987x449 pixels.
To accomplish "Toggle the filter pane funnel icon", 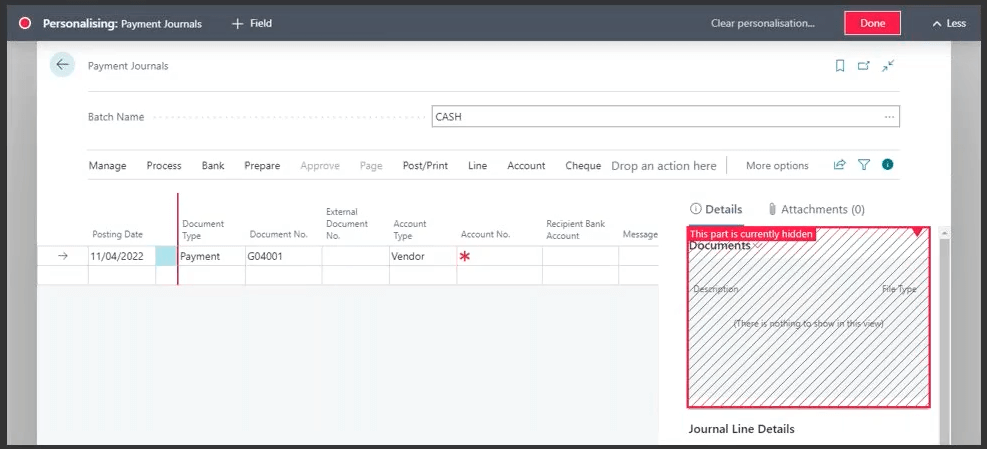I will coord(864,165).
